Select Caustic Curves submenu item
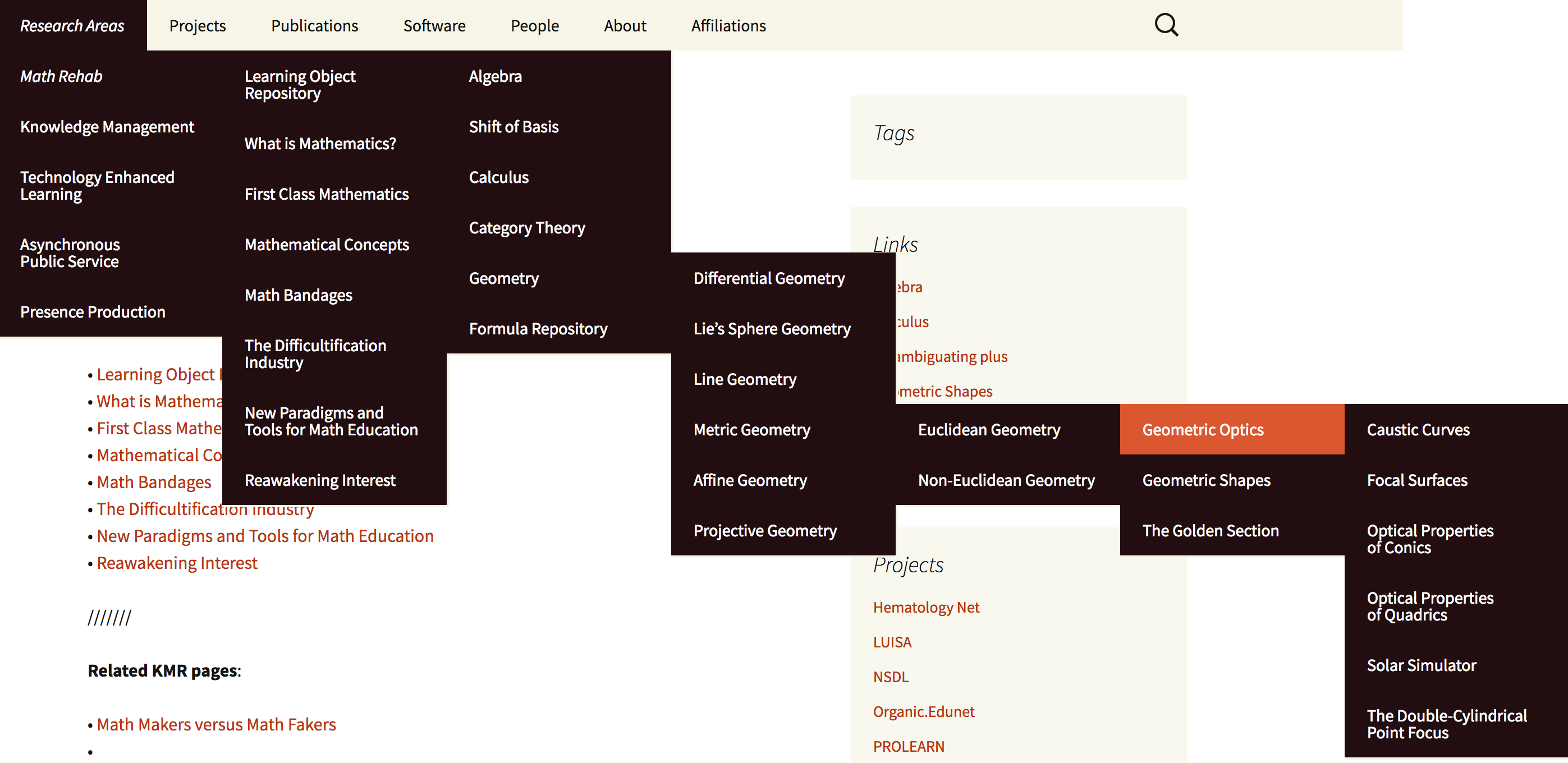 pos(1418,430)
